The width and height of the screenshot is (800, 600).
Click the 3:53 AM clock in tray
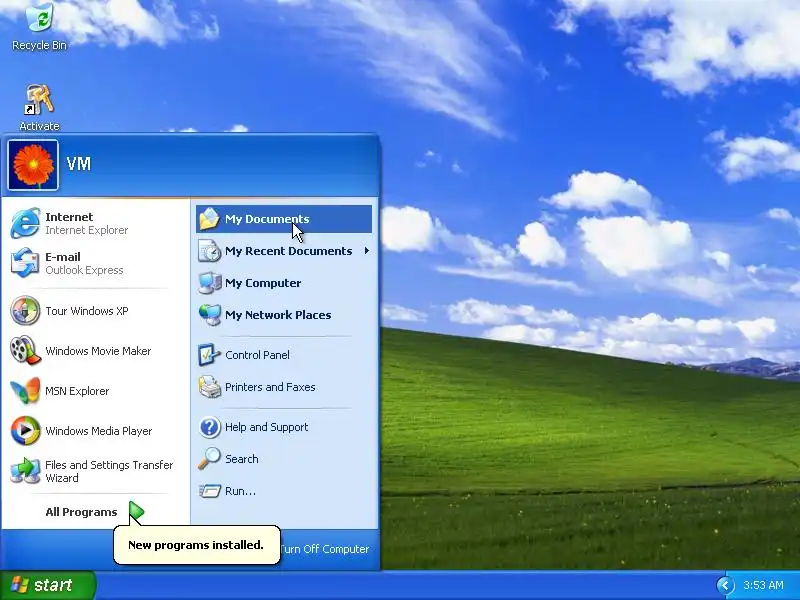click(763, 585)
